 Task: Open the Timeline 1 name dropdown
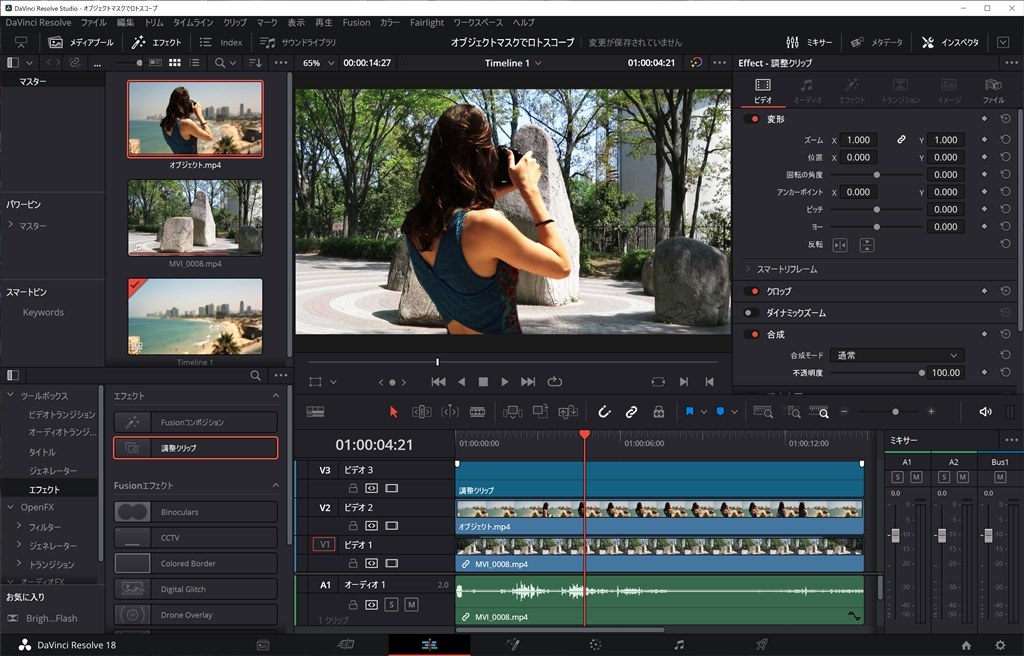pos(513,63)
